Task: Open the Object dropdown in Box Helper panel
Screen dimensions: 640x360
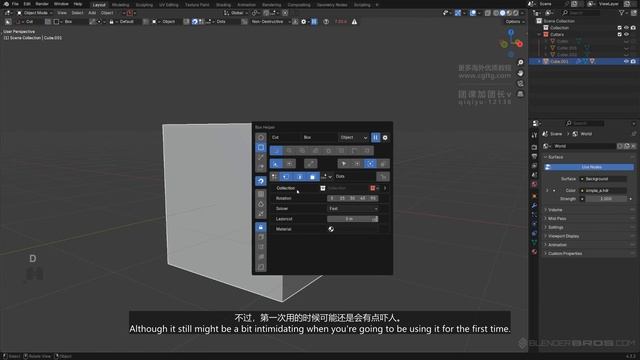Action: click(353, 138)
